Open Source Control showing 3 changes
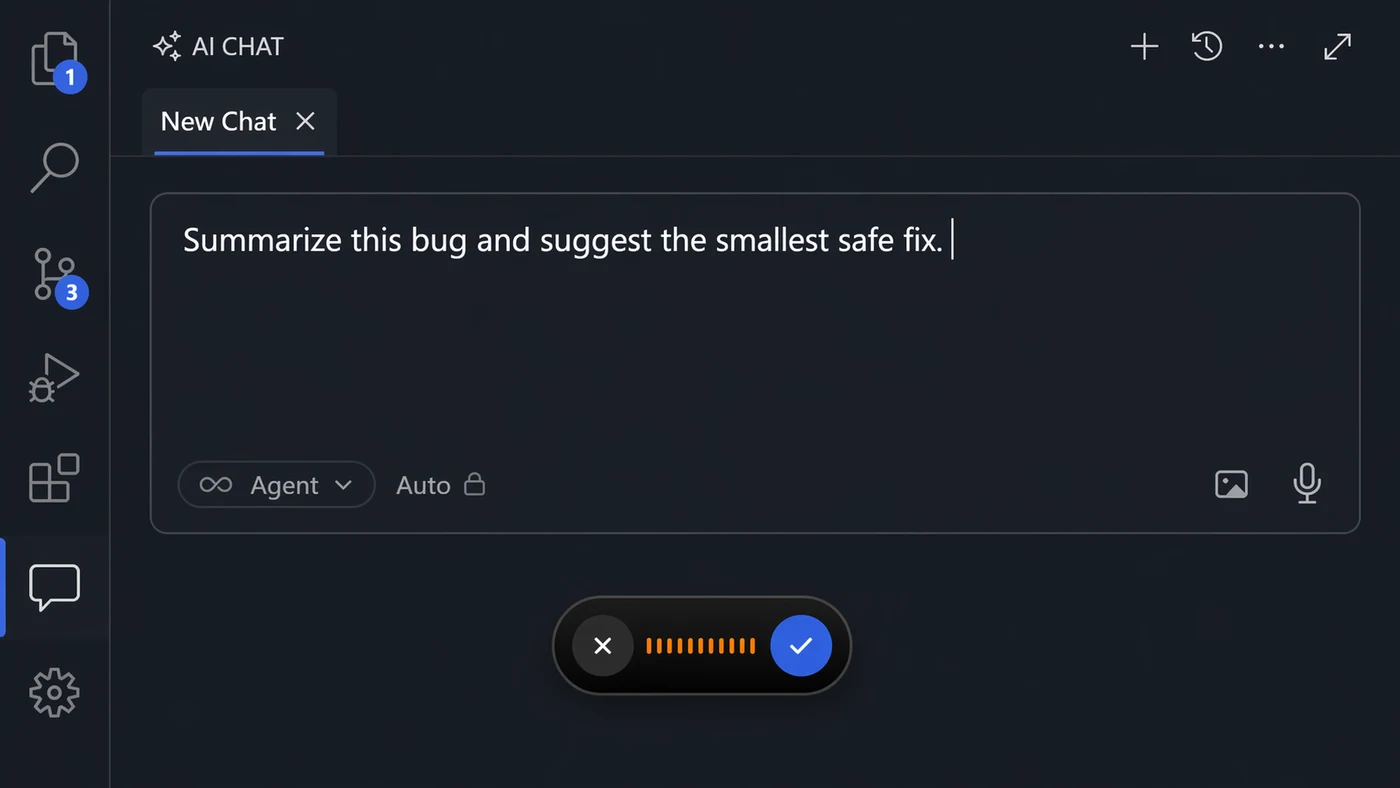This screenshot has width=1400, height=788. pyautogui.click(x=55, y=272)
